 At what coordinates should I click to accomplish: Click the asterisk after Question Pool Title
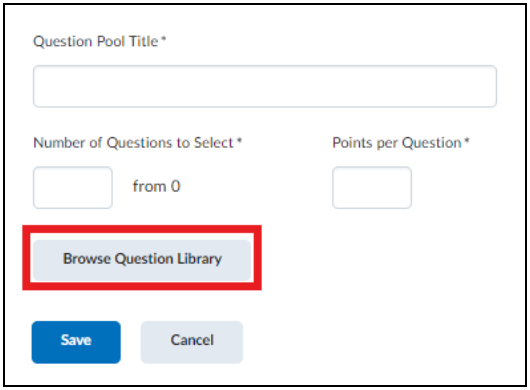tap(164, 39)
